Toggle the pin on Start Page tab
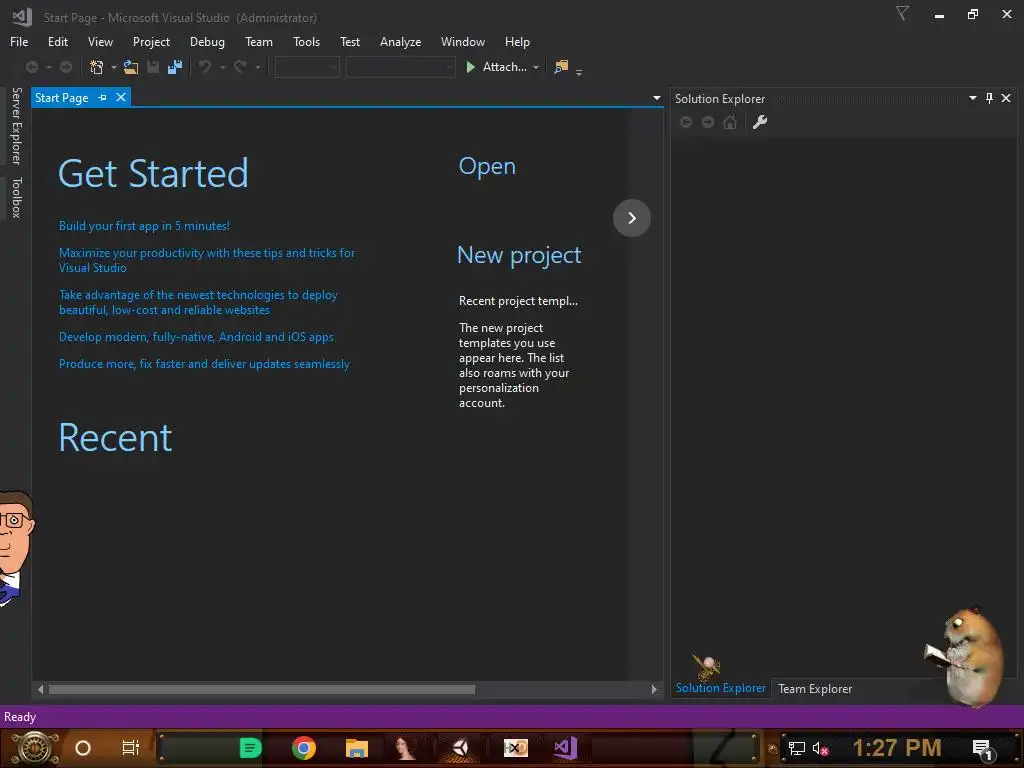 [102, 97]
